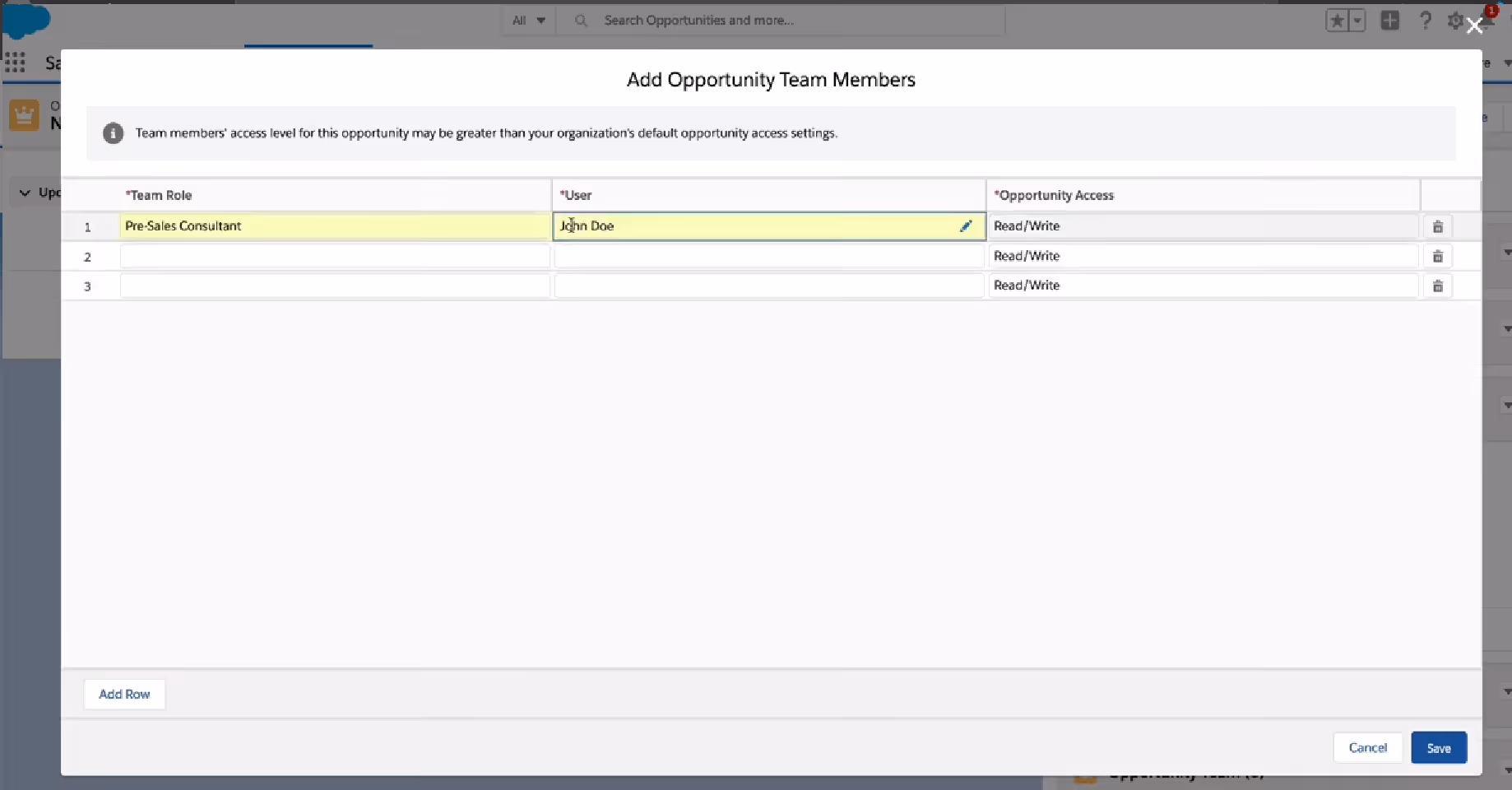Viewport: 1512px width, 790px height.
Task: Open Salesforce Help via the question mark icon
Action: point(1426,21)
